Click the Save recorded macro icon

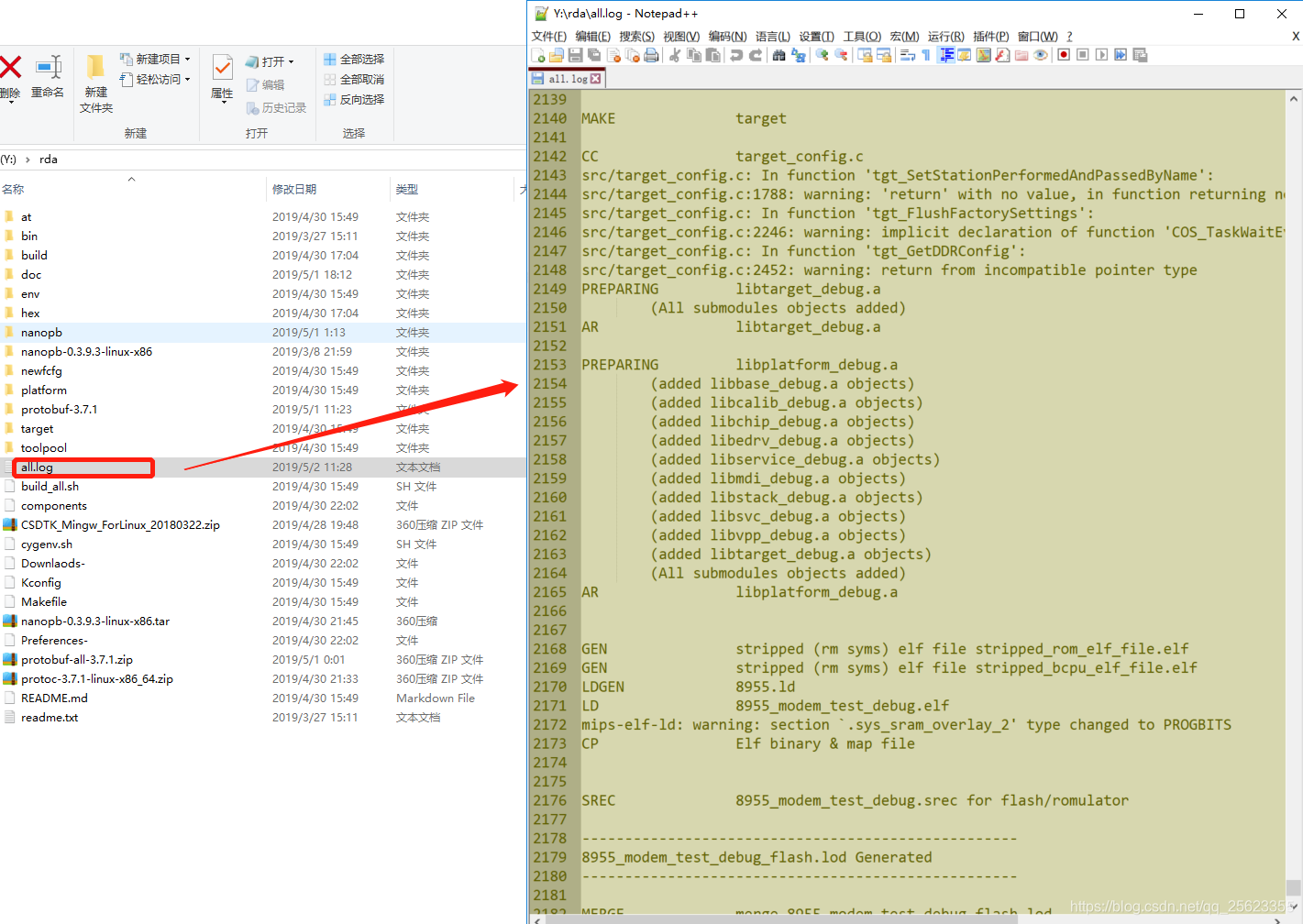click(1140, 55)
